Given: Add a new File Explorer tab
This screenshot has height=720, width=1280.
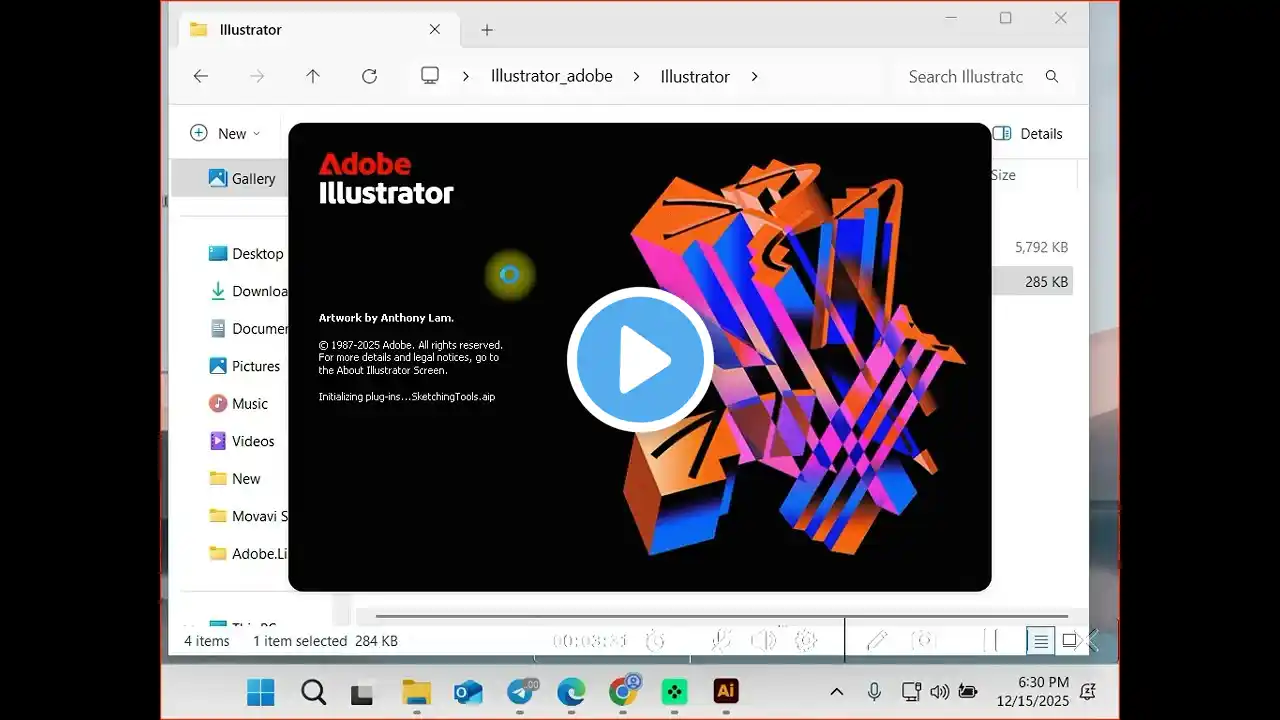Looking at the screenshot, I should coord(487,30).
